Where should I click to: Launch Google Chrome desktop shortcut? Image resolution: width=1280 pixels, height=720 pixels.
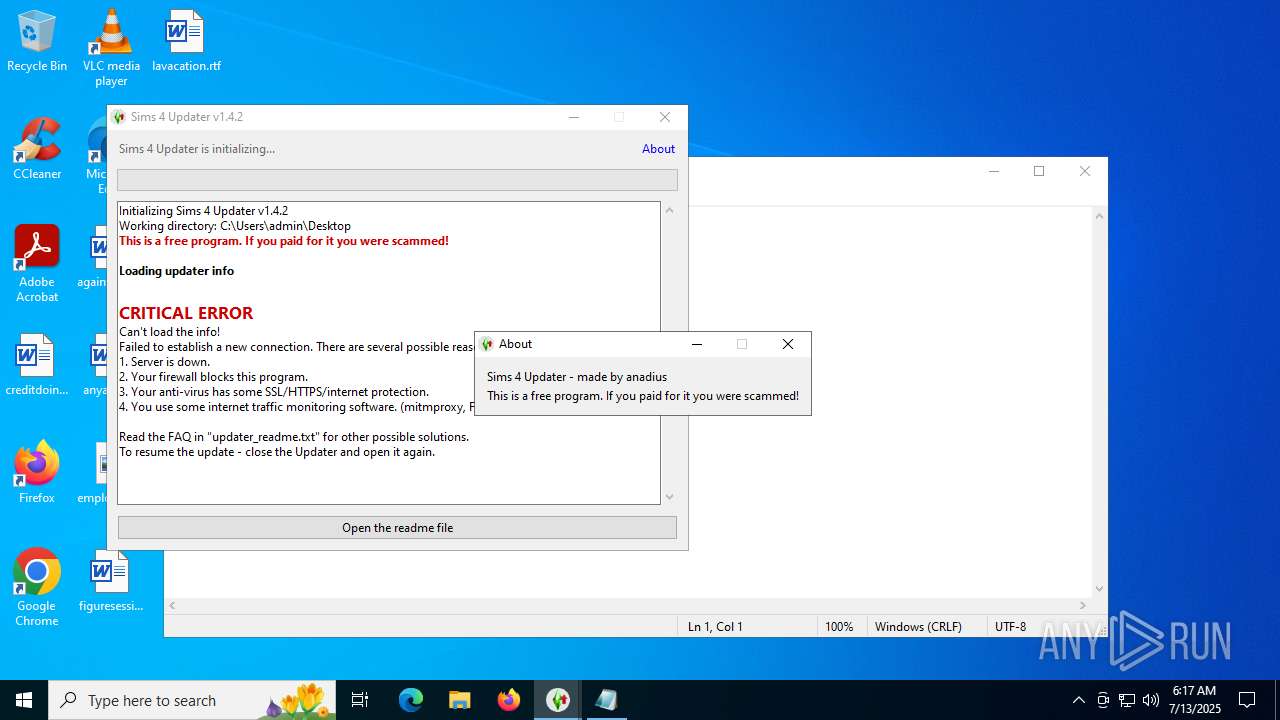click(37, 588)
